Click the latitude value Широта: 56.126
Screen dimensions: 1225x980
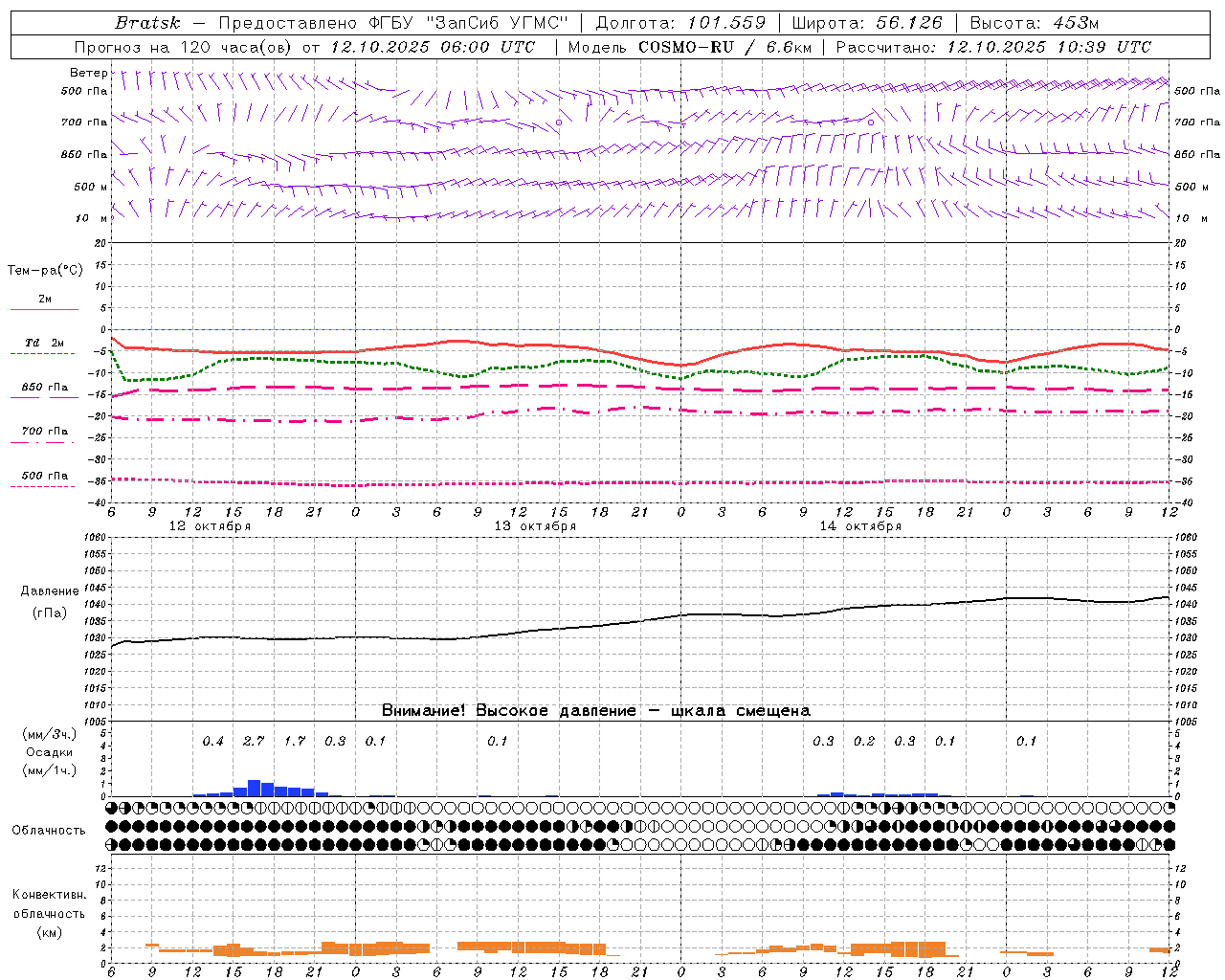pos(867,23)
